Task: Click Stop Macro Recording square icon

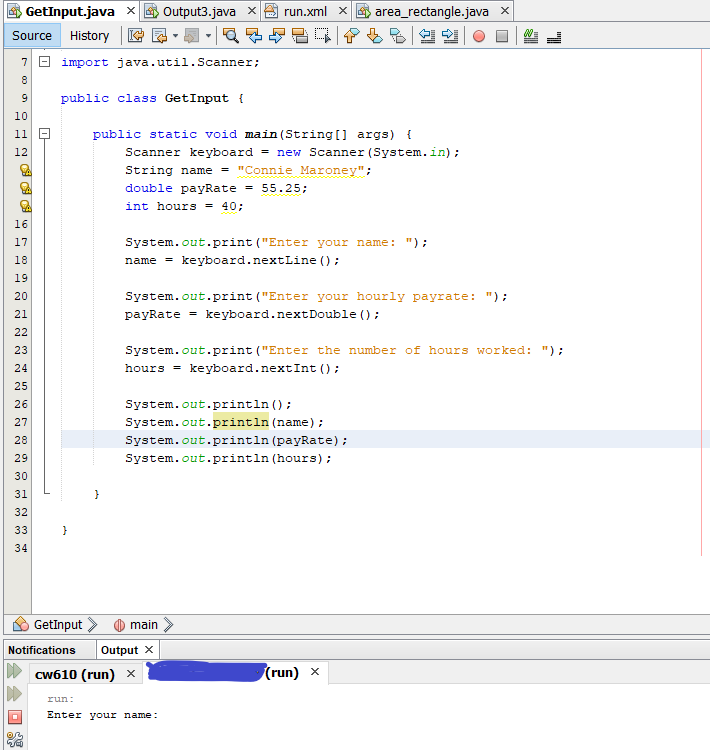Action: point(502,36)
